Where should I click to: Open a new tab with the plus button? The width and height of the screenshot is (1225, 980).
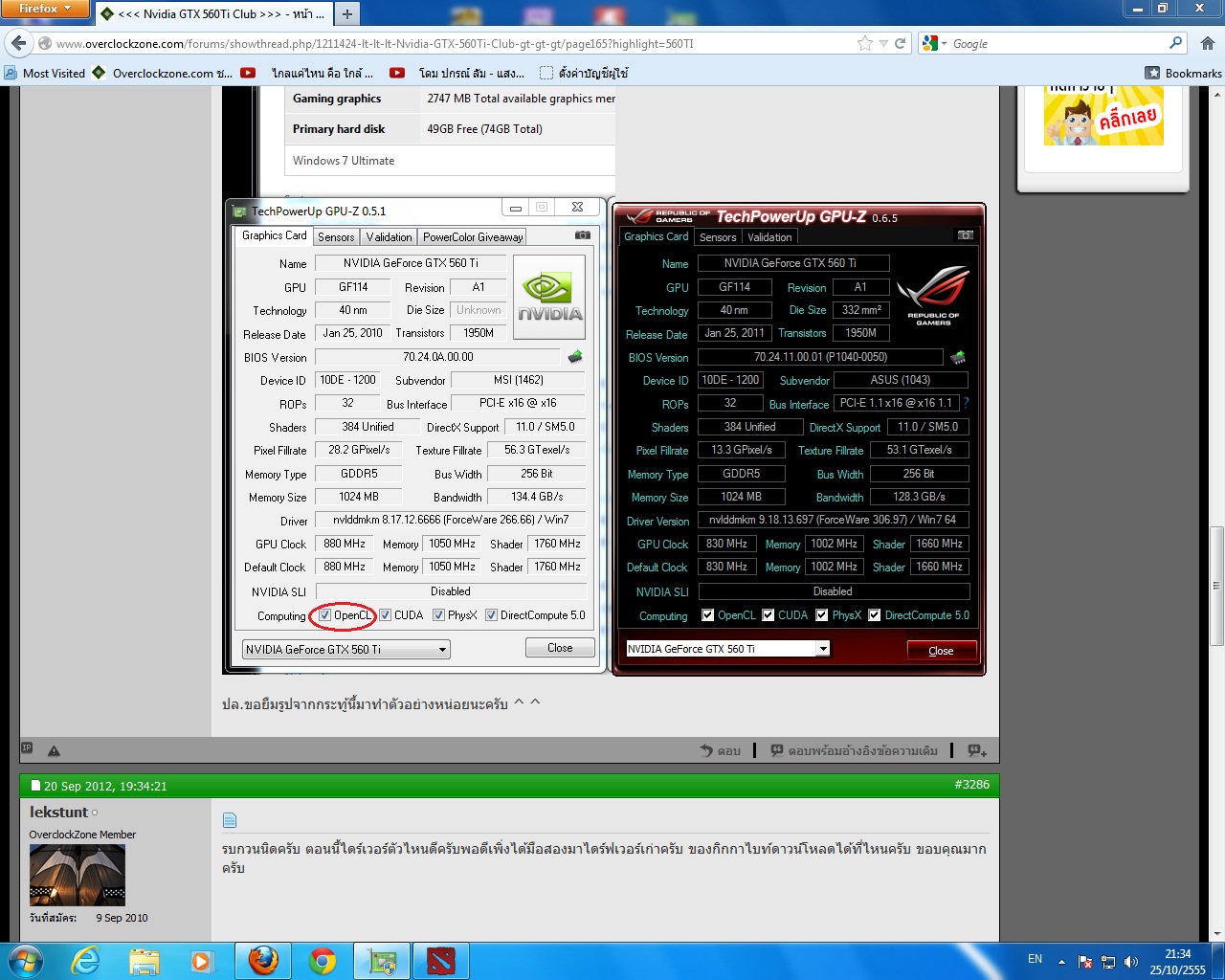(346, 13)
